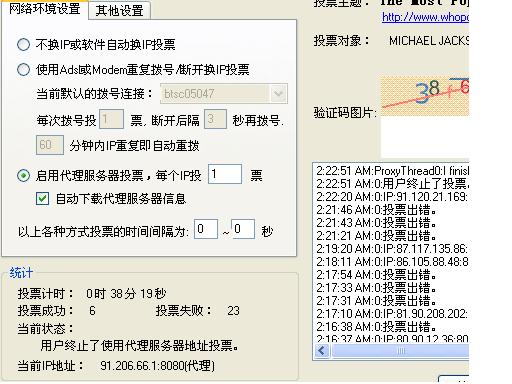Click the 投票失败 count 23
This screenshot has height=384, width=512.
[233, 311]
